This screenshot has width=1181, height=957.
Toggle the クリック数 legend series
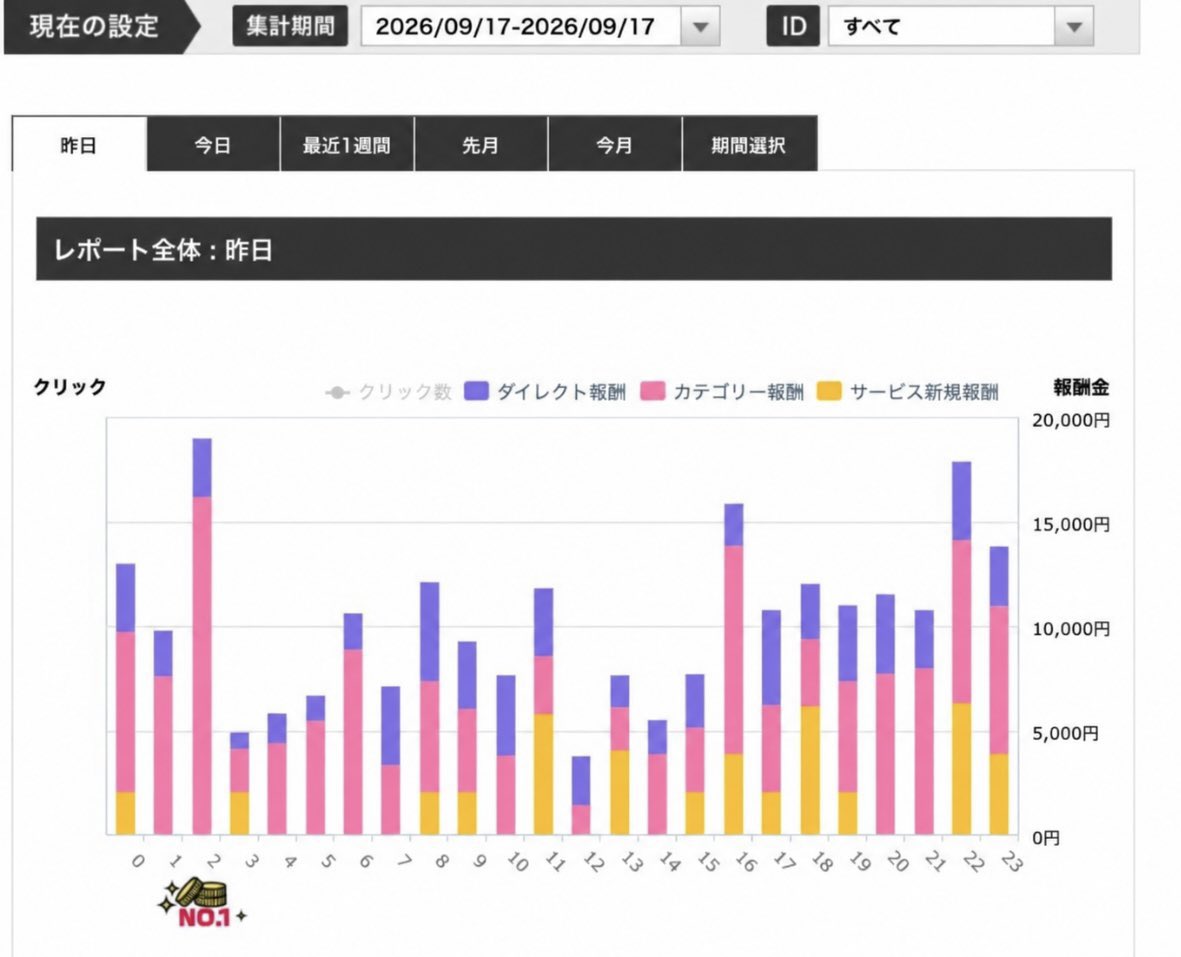389,392
